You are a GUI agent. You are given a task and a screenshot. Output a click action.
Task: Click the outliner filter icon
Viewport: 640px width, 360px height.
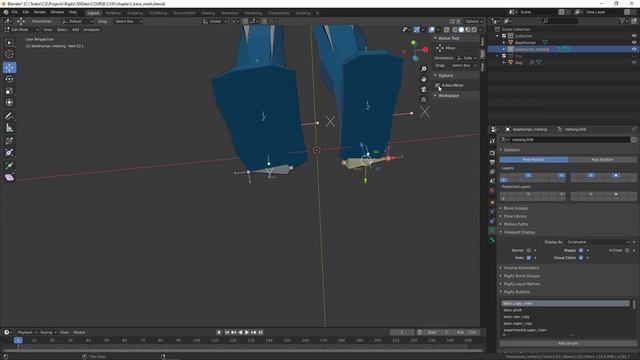(622, 21)
